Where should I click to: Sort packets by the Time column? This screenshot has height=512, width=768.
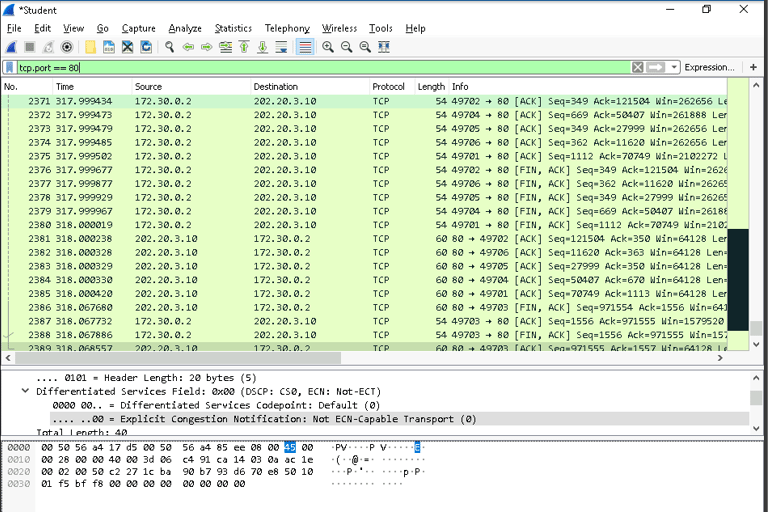(93, 87)
